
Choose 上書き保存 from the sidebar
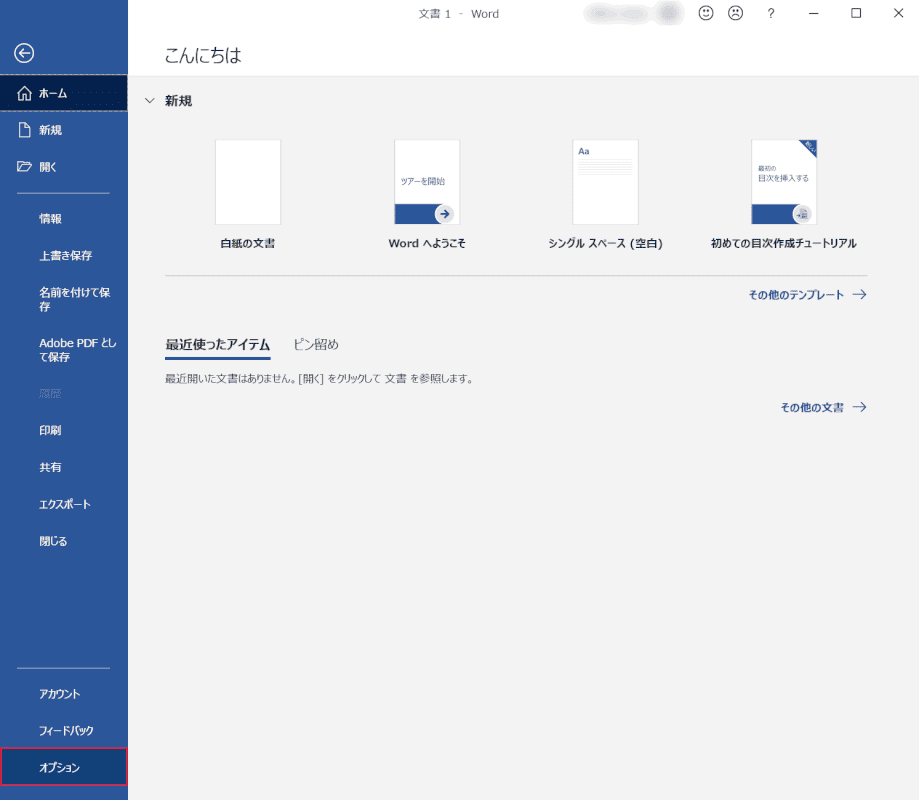pyautogui.click(x=64, y=256)
